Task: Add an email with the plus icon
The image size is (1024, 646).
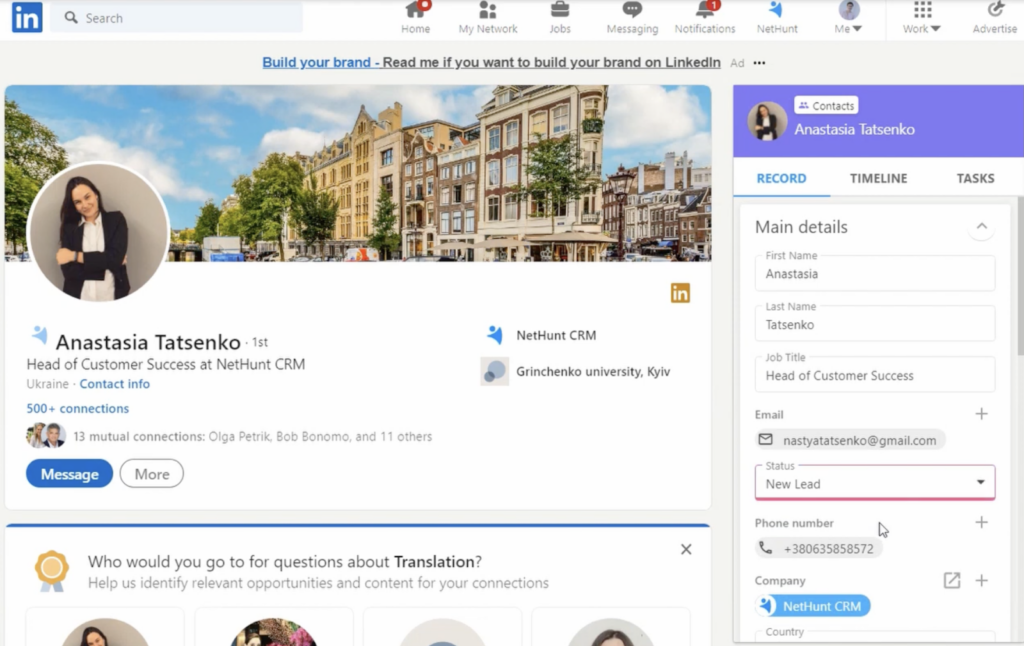Action: coord(982,413)
